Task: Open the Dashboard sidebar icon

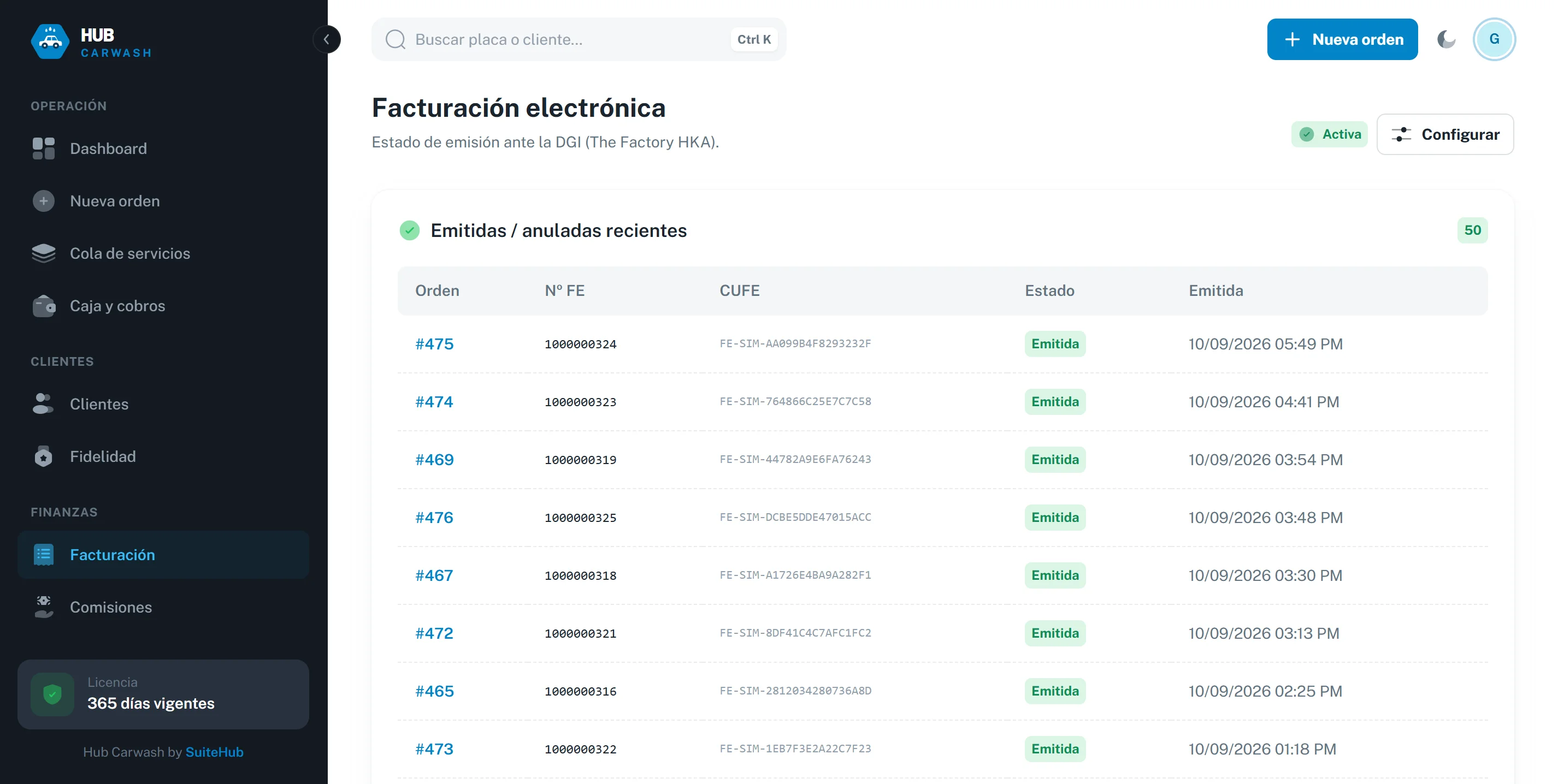Action: tap(44, 149)
